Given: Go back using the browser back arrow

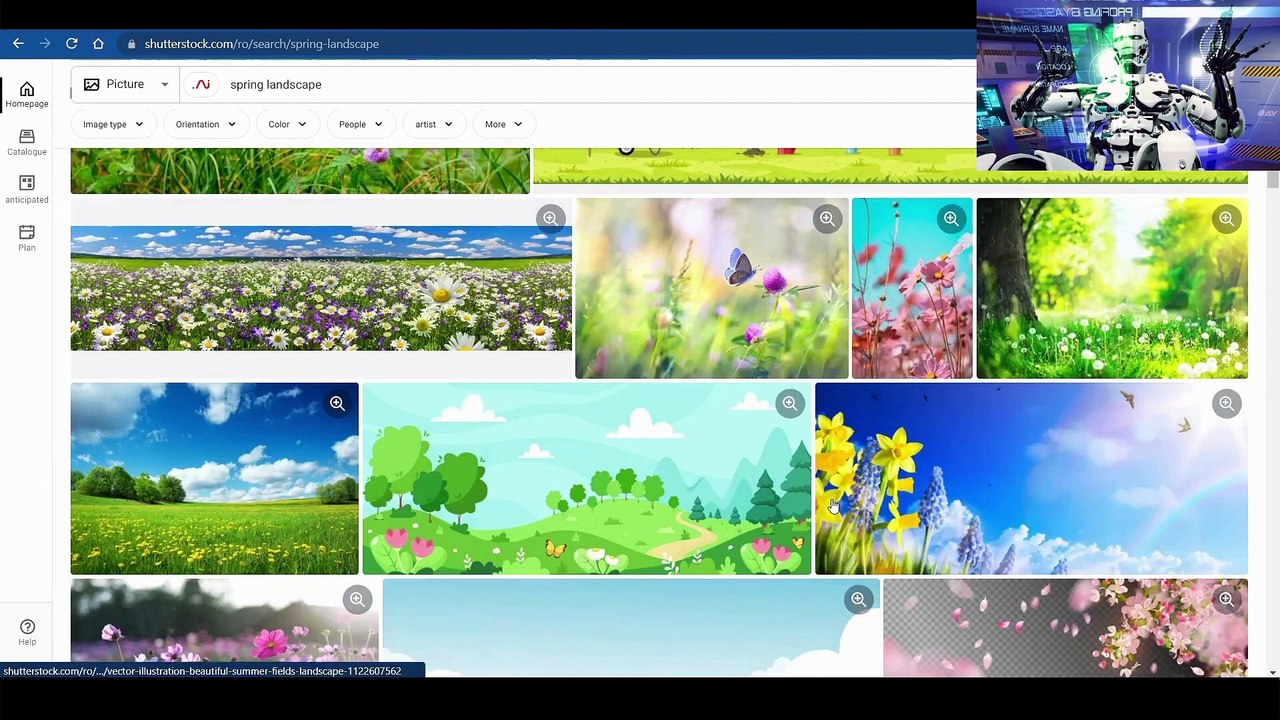Looking at the screenshot, I should click(x=18, y=44).
